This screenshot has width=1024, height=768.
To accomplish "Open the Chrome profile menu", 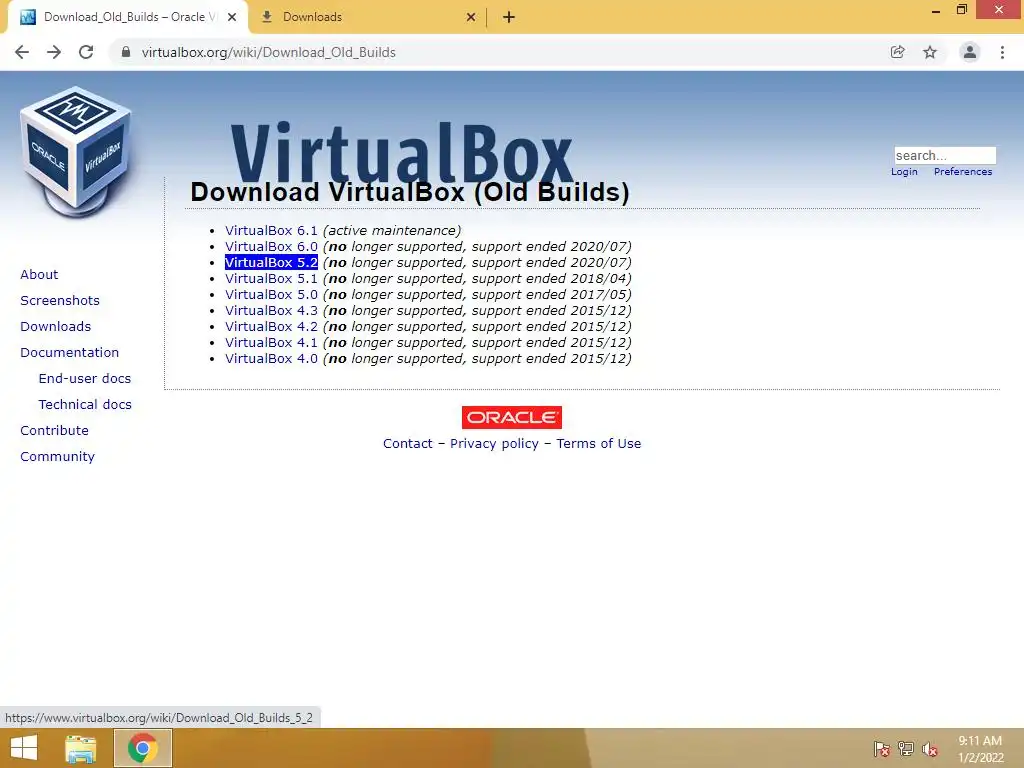I will (970, 52).
